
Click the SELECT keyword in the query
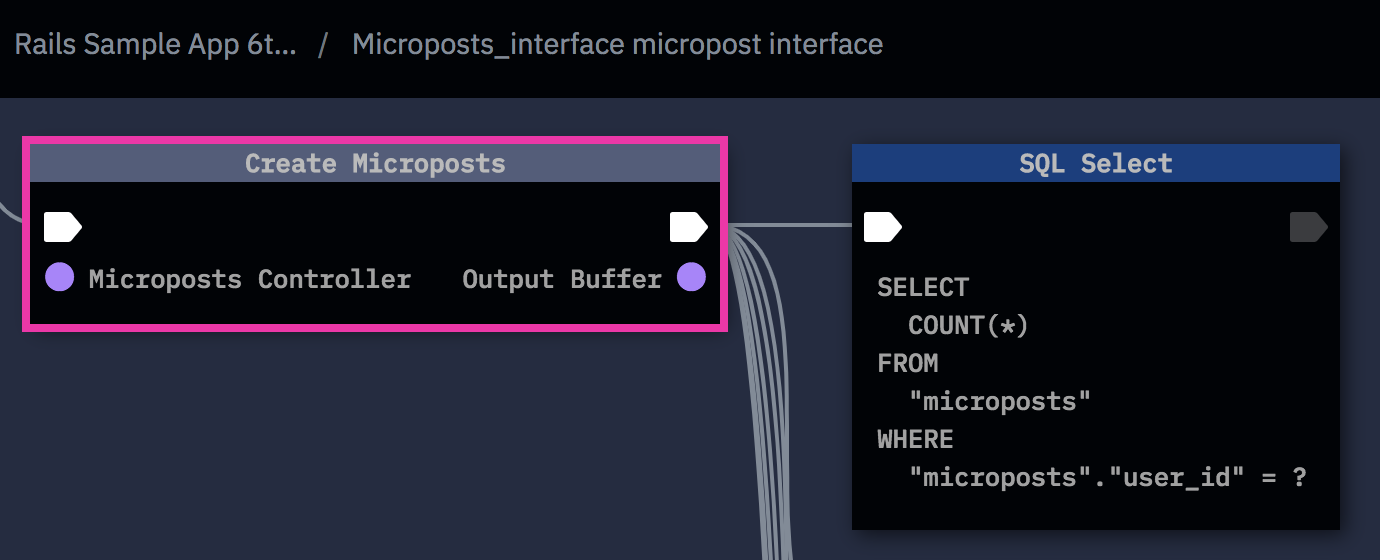point(922,288)
